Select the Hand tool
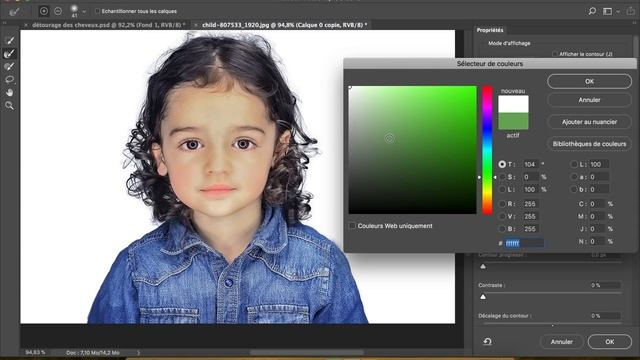 tap(9, 93)
